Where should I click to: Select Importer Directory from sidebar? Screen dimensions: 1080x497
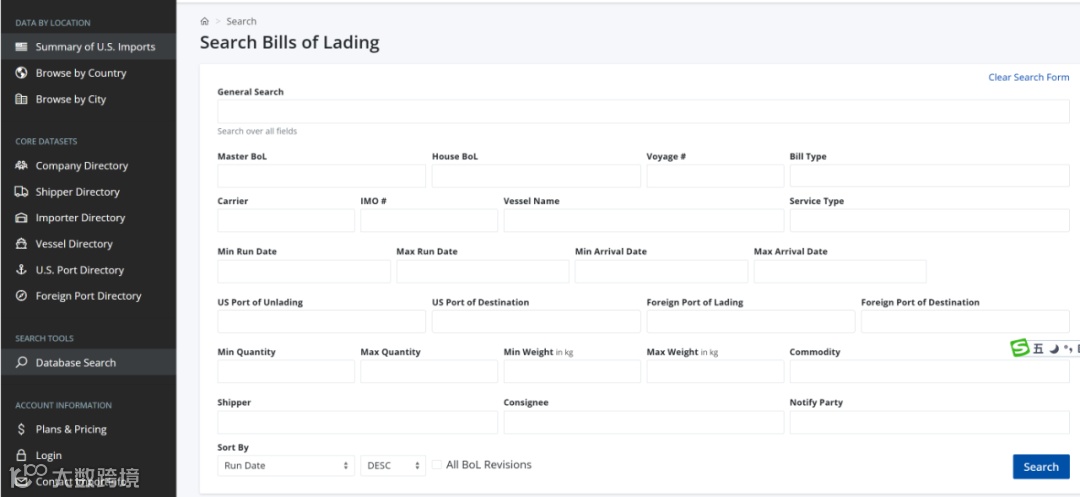tap(80, 218)
